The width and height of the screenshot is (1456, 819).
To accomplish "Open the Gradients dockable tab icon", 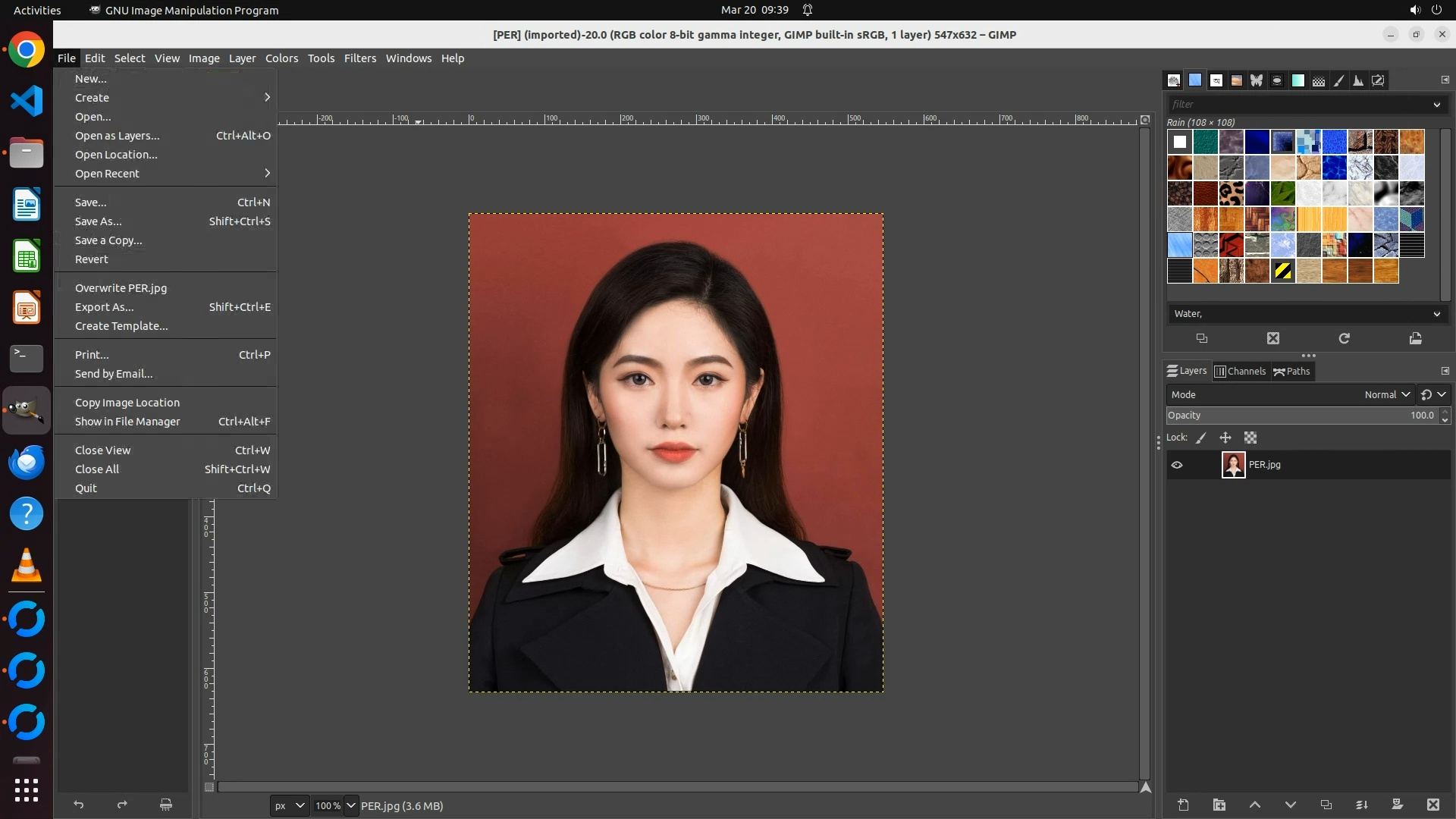I will [x=1298, y=80].
